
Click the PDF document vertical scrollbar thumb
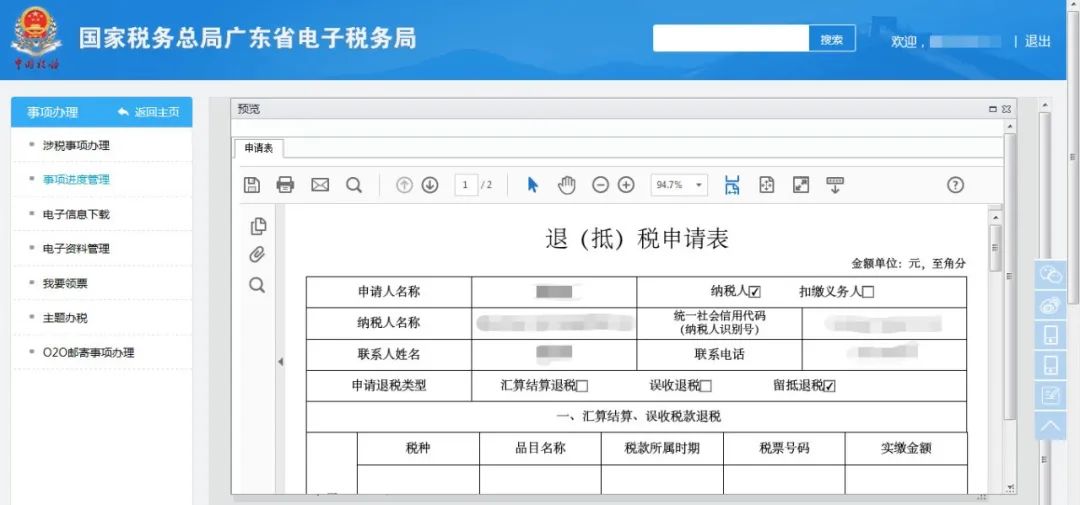coord(995,248)
